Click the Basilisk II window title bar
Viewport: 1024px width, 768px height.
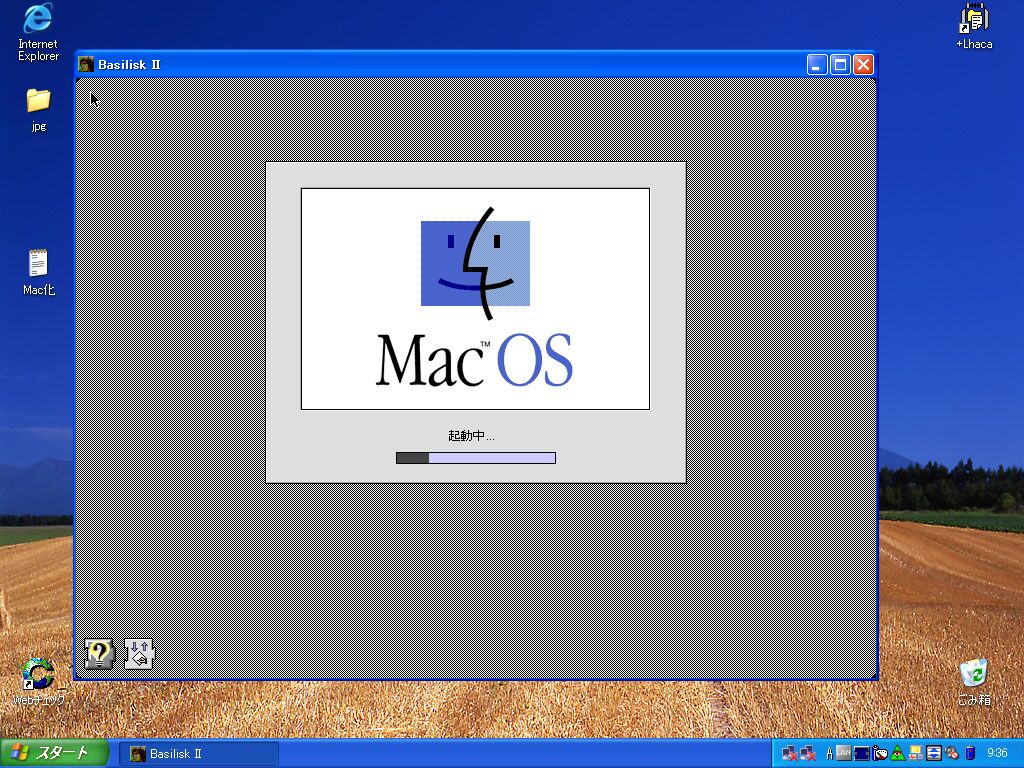[475, 64]
